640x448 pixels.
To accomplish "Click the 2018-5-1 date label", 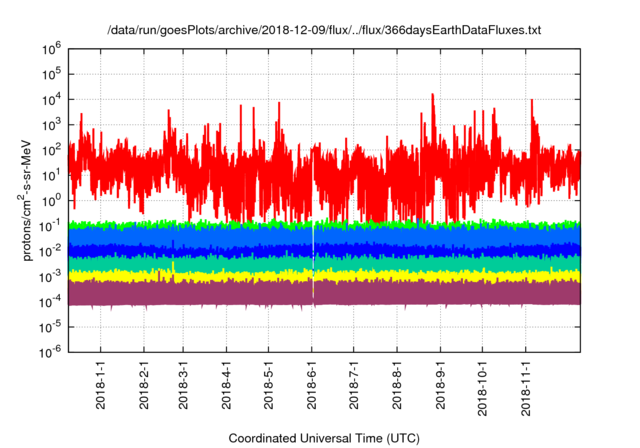I will click(268, 385).
